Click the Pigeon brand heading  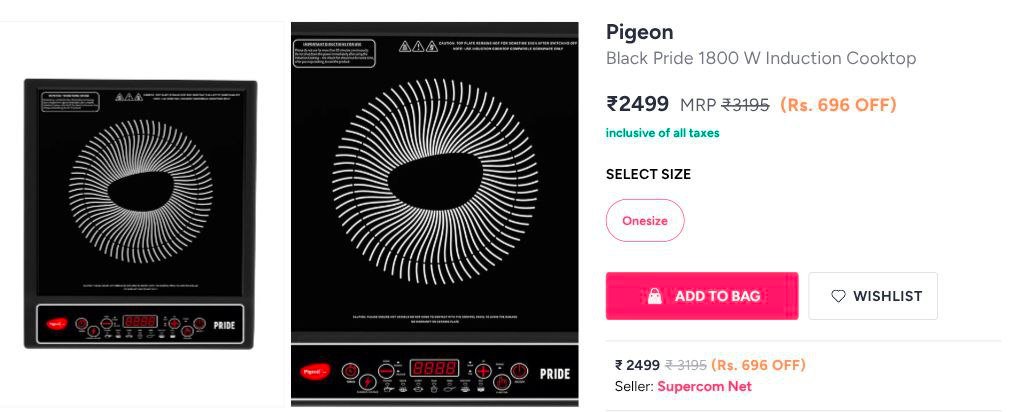[x=640, y=32]
